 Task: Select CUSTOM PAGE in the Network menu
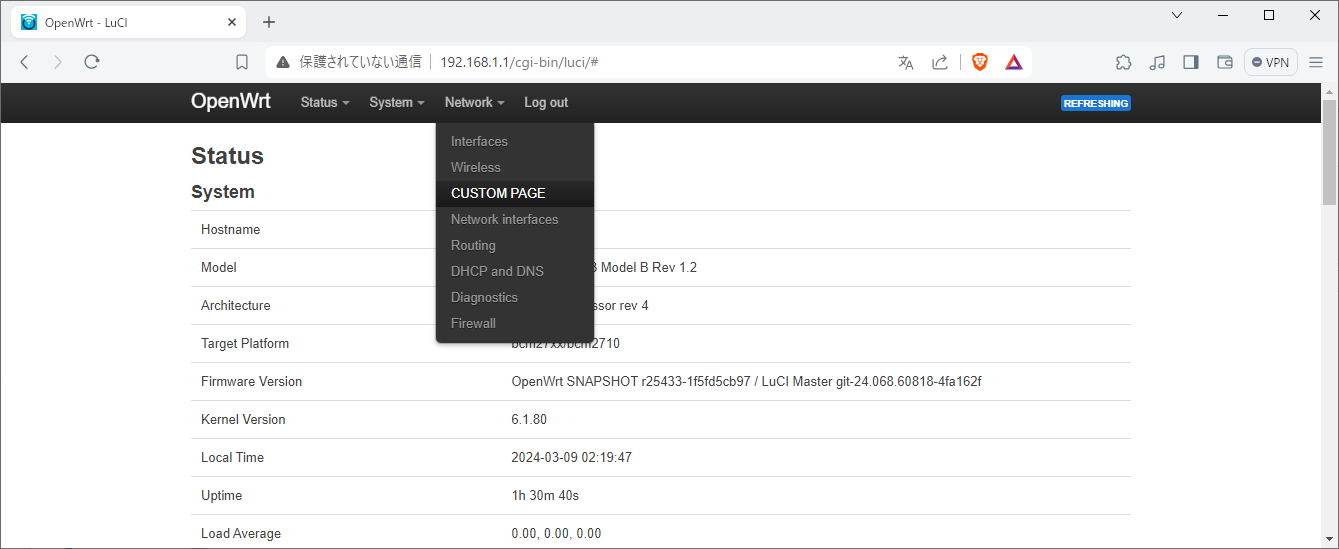[x=515, y=193]
